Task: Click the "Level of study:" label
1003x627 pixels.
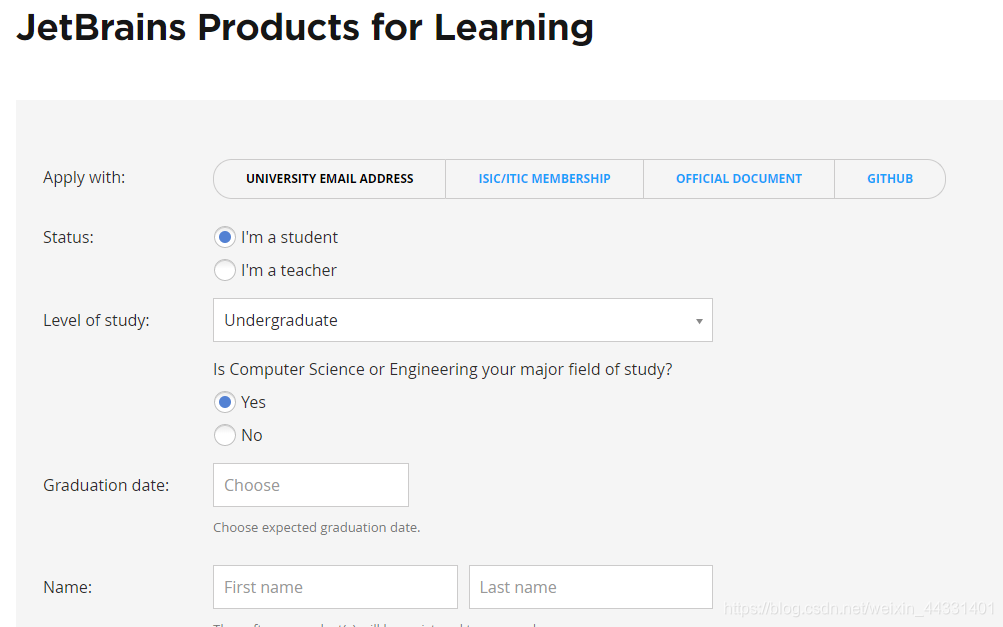Action: 96,321
